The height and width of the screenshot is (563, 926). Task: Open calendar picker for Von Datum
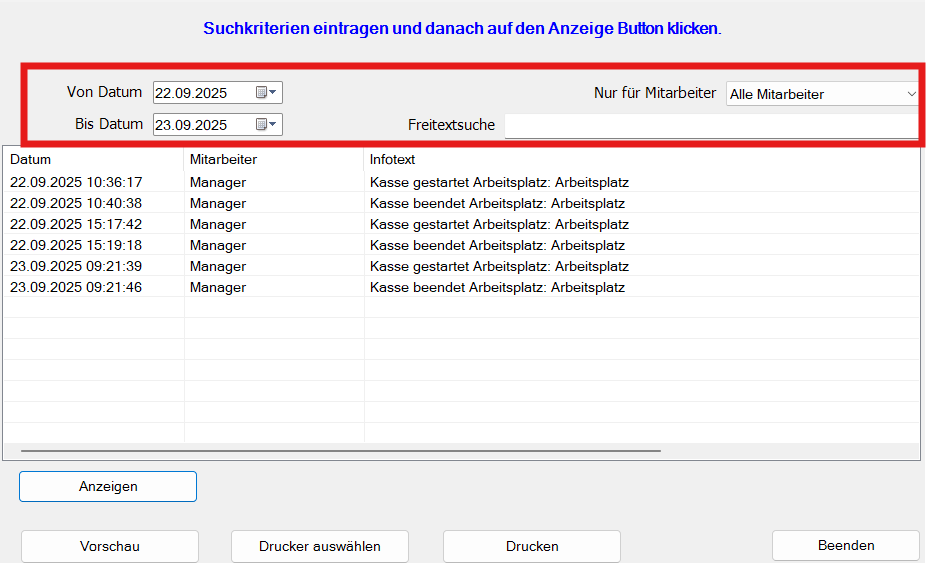[x=266, y=92]
